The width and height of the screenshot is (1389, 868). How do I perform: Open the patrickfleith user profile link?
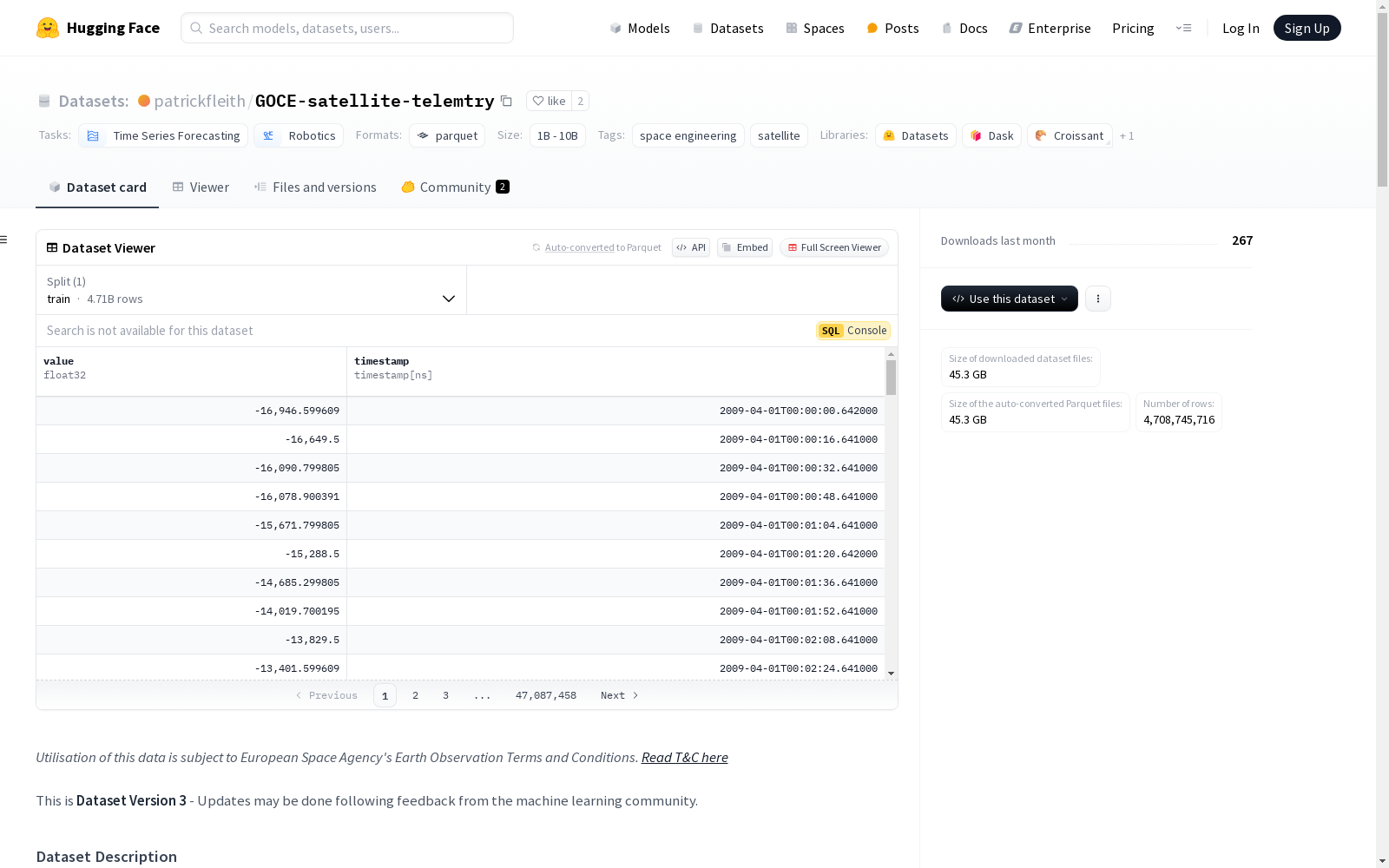(200, 101)
